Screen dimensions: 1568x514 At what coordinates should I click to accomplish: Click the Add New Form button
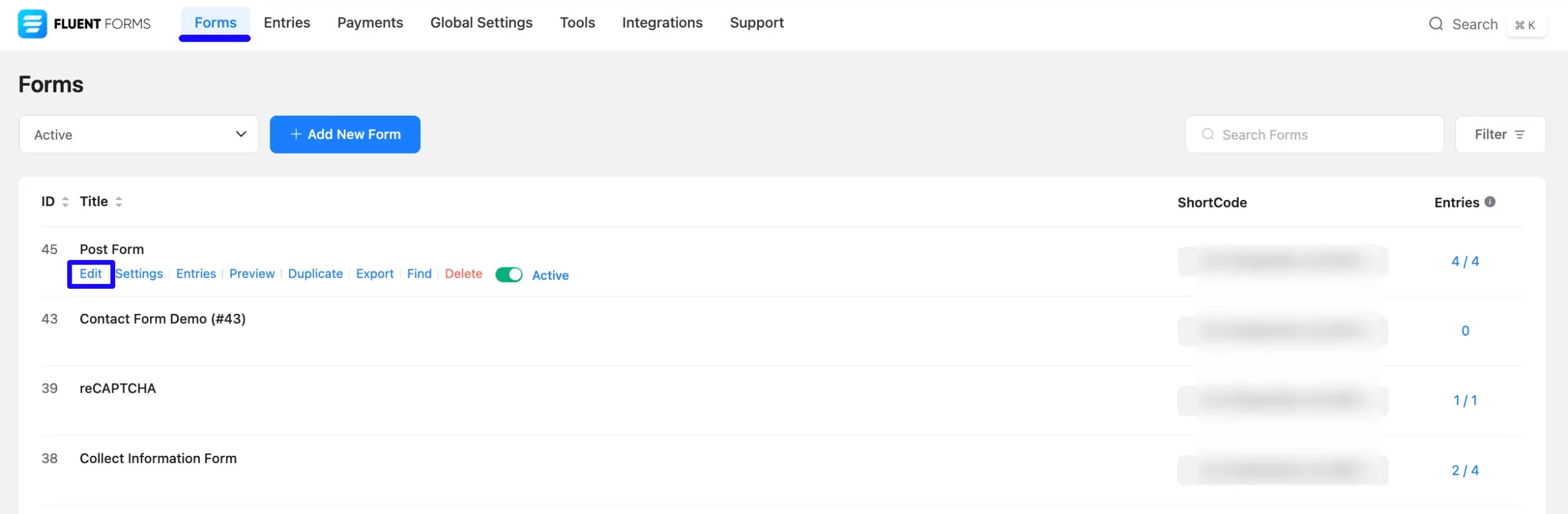point(345,135)
